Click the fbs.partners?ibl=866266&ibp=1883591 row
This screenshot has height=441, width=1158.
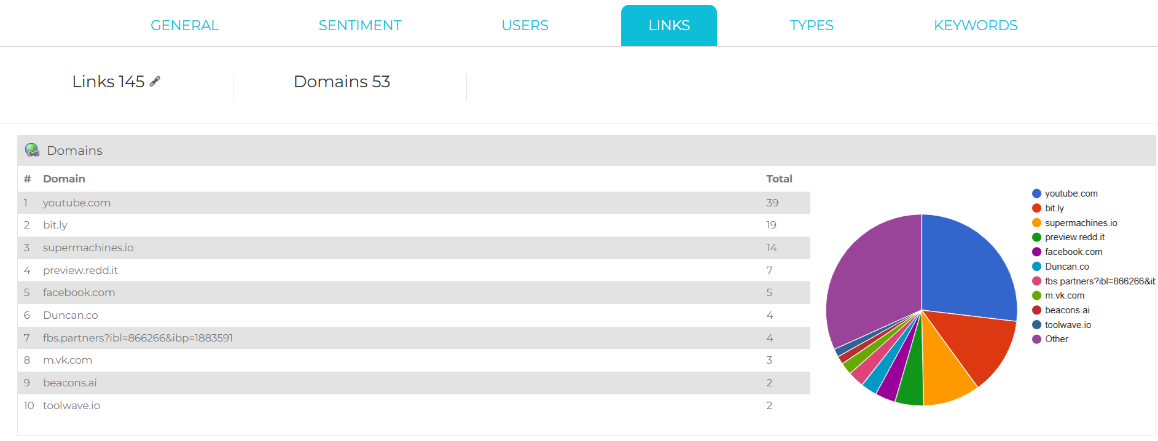414,338
